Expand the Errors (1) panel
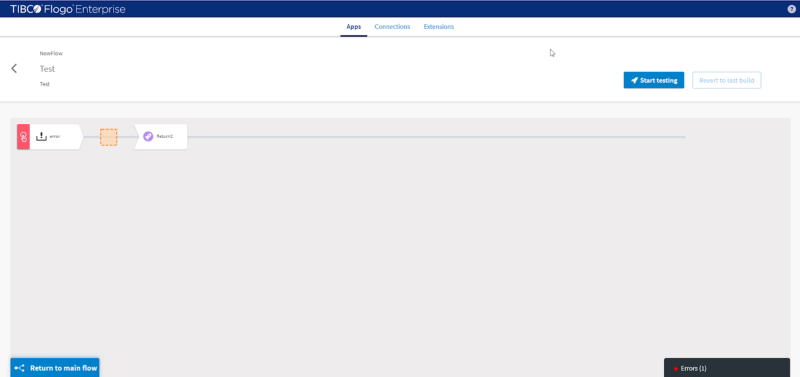This screenshot has width=800, height=377. (x=727, y=368)
